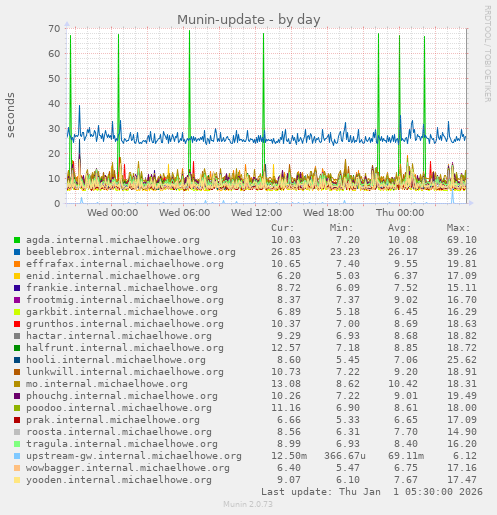Viewport: 497px width, 515px height.
Task: Select halfrunt.internal.michaelhowe.org legend label
Action: coord(125,348)
